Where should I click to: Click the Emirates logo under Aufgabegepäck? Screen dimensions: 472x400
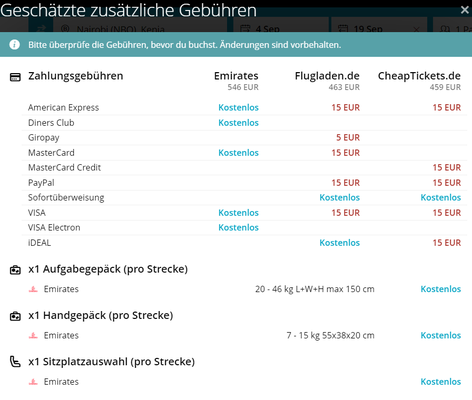[x=33, y=289]
